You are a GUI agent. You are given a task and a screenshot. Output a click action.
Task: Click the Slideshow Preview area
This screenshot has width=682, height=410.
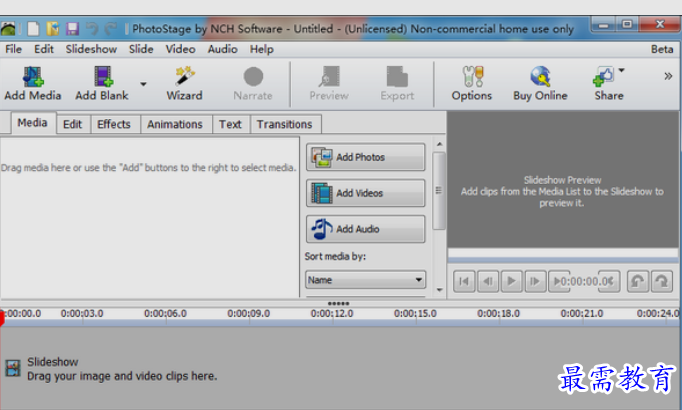point(563,180)
